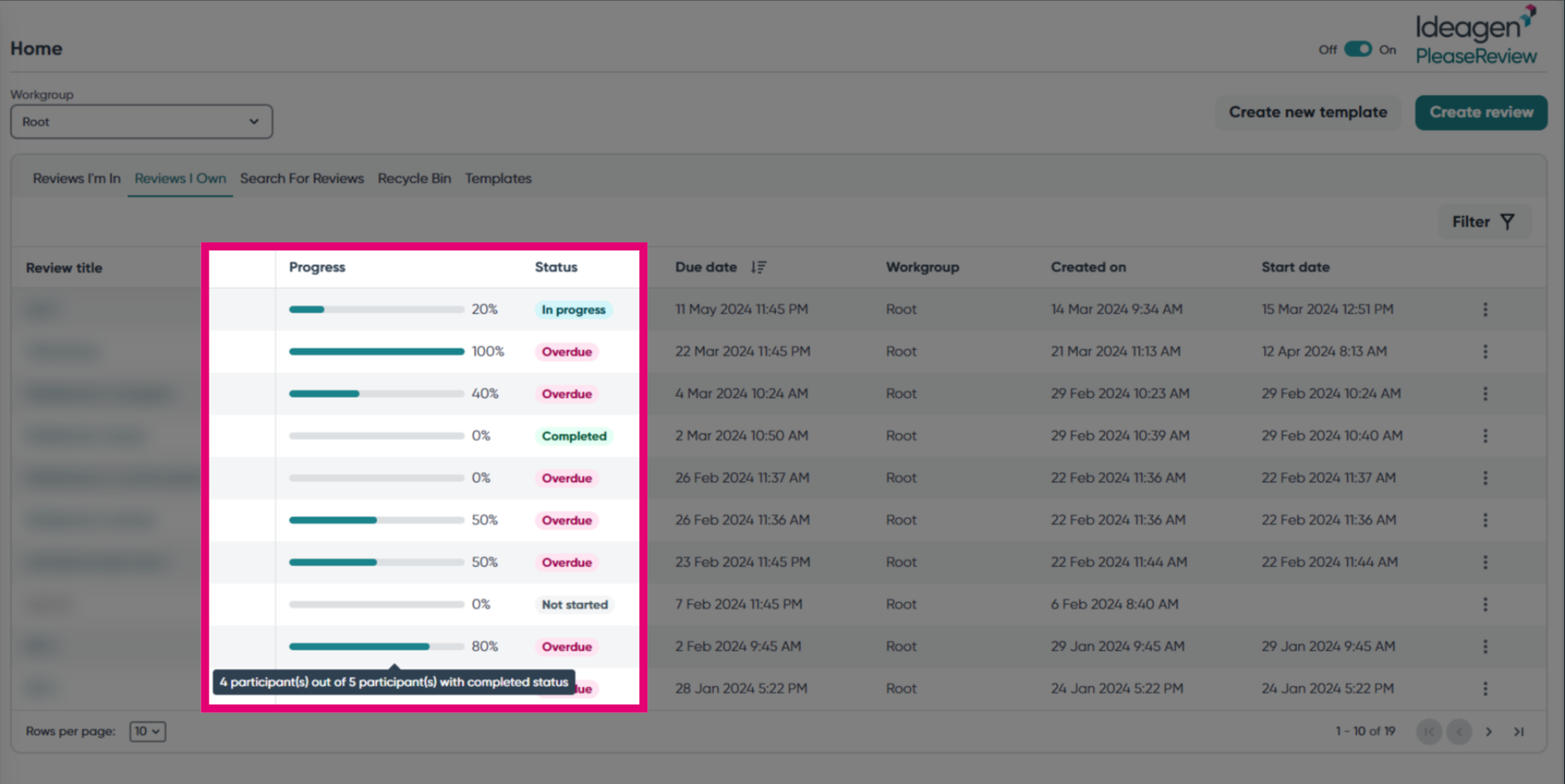Image resolution: width=1565 pixels, height=784 pixels.
Task: Open actions menu for 4 Mar 2024 review
Action: coord(1485,394)
